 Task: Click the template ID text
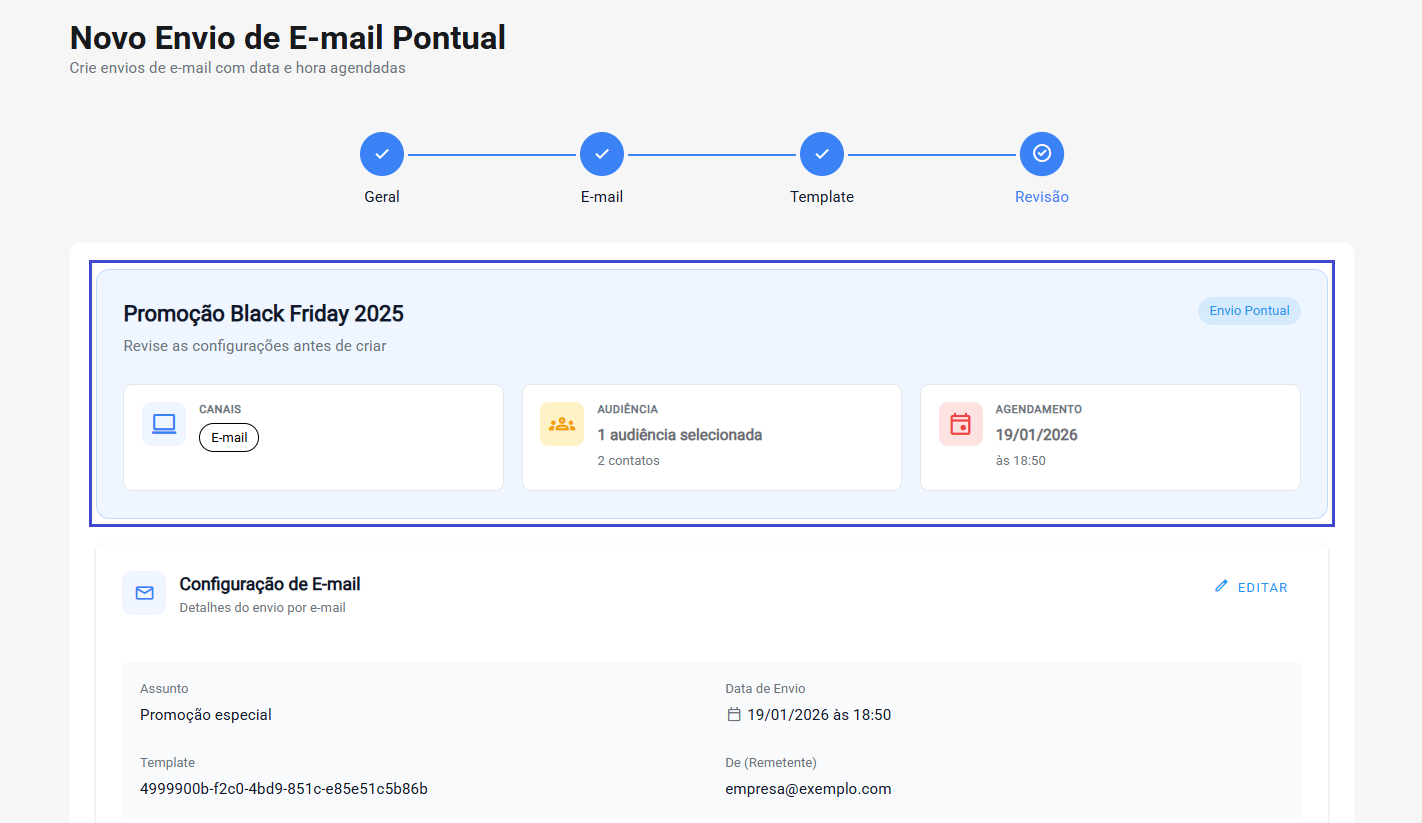click(x=284, y=789)
